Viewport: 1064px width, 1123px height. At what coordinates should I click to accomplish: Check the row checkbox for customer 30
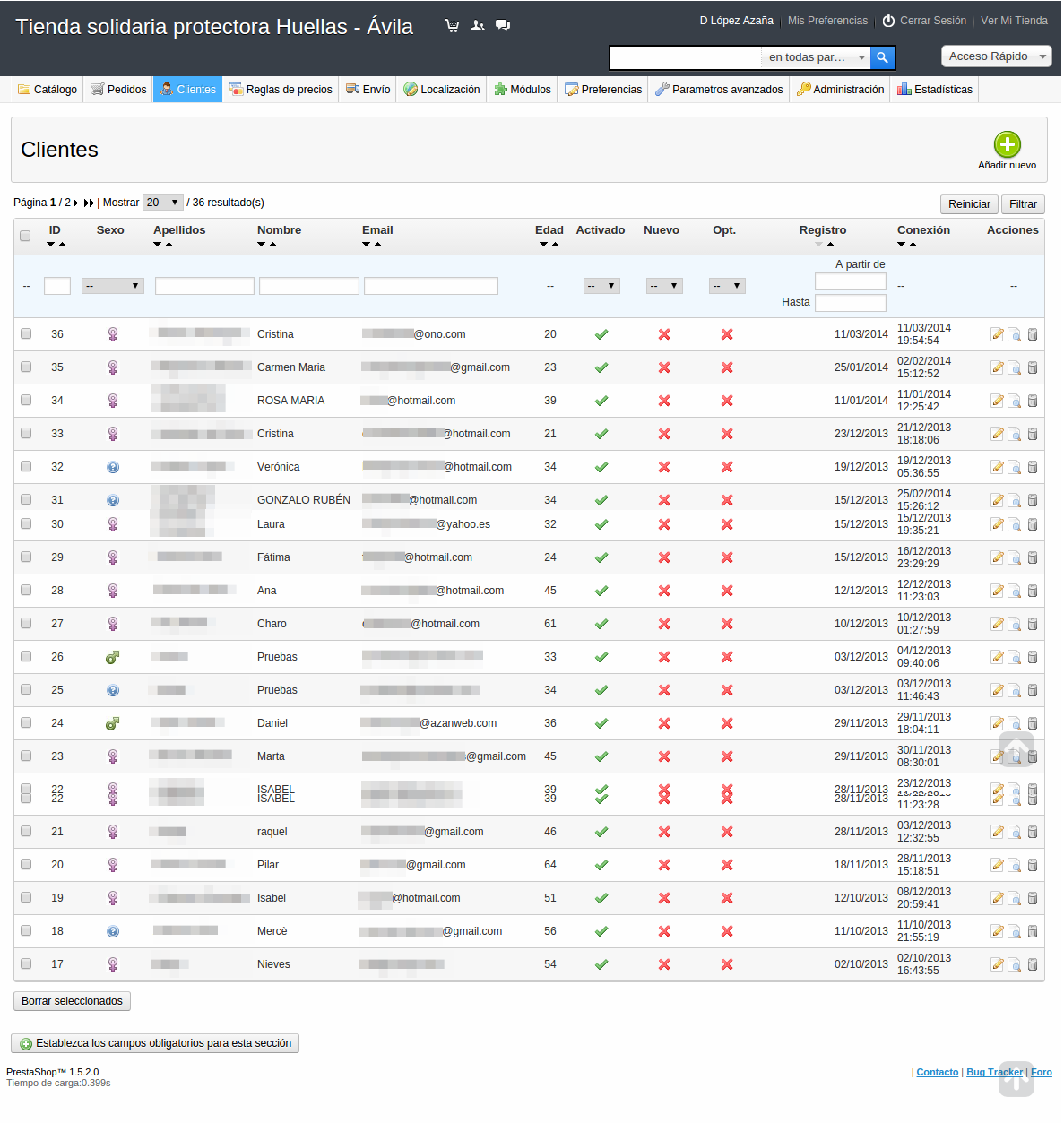[x=25, y=524]
